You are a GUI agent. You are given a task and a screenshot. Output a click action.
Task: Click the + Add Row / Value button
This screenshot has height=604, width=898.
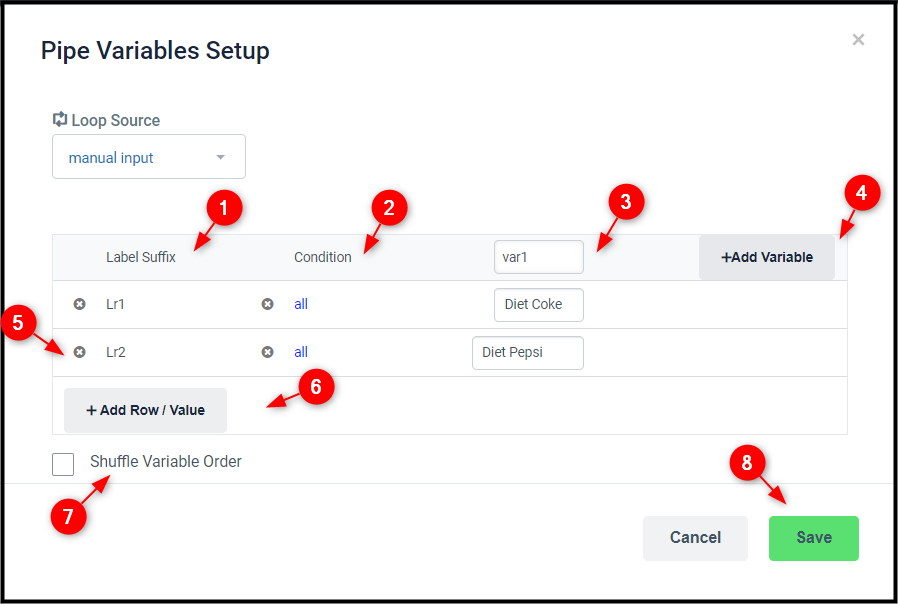point(145,410)
